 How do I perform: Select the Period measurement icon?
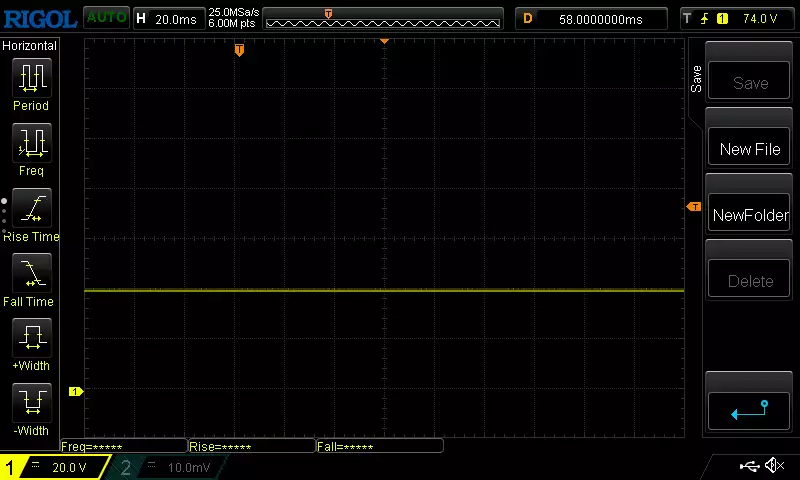[32, 78]
